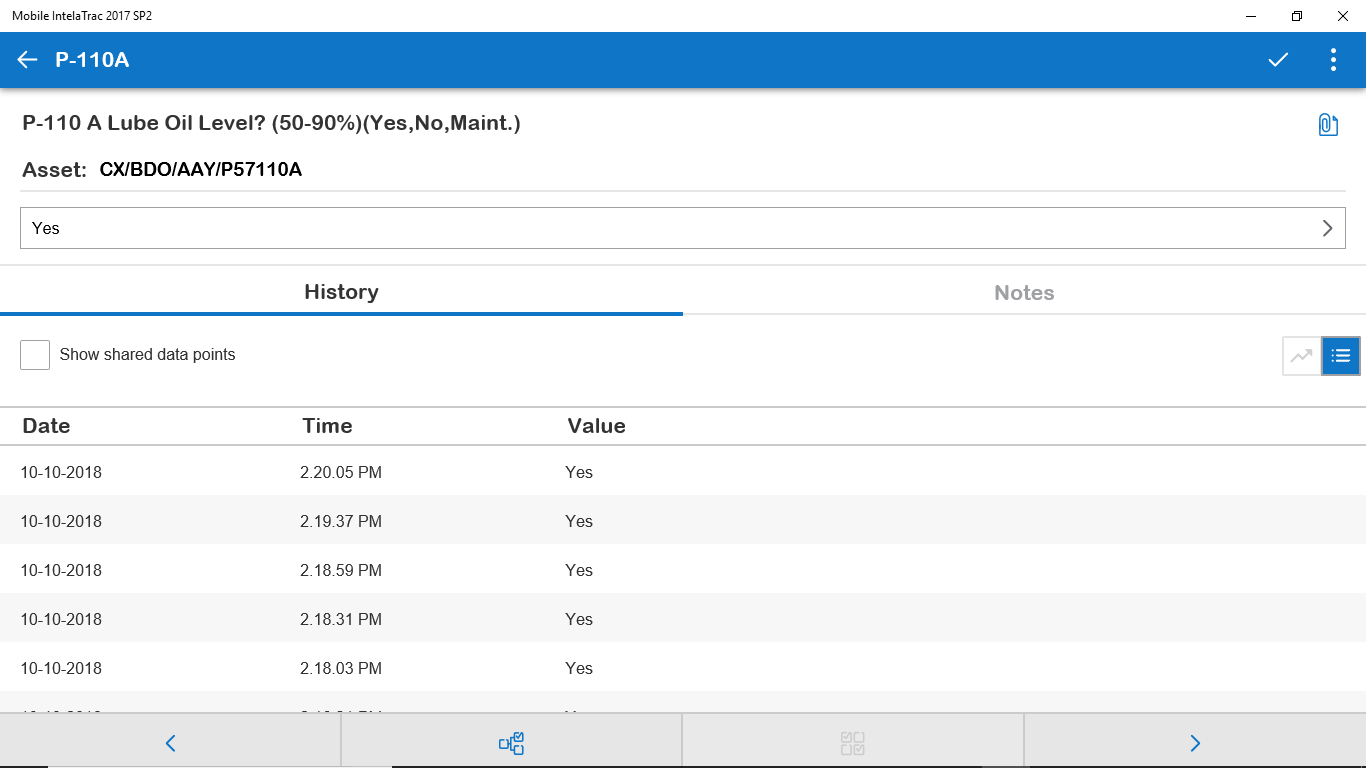This screenshot has width=1366, height=768.
Task: Switch to the History tab
Action: (341, 292)
